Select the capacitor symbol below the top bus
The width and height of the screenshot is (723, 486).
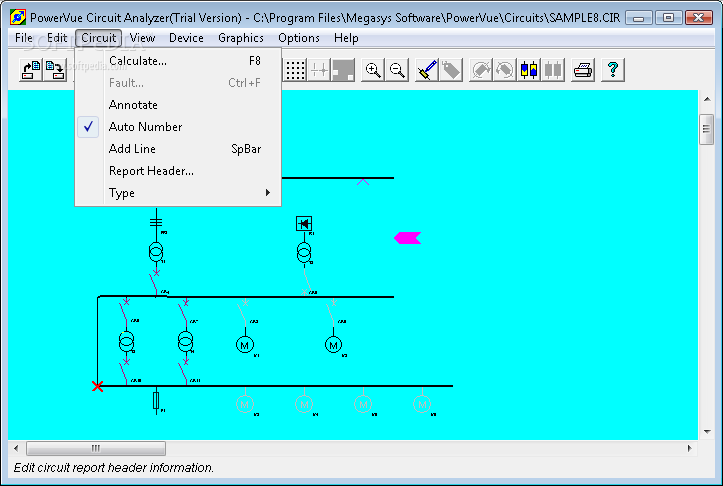pos(156,222)
